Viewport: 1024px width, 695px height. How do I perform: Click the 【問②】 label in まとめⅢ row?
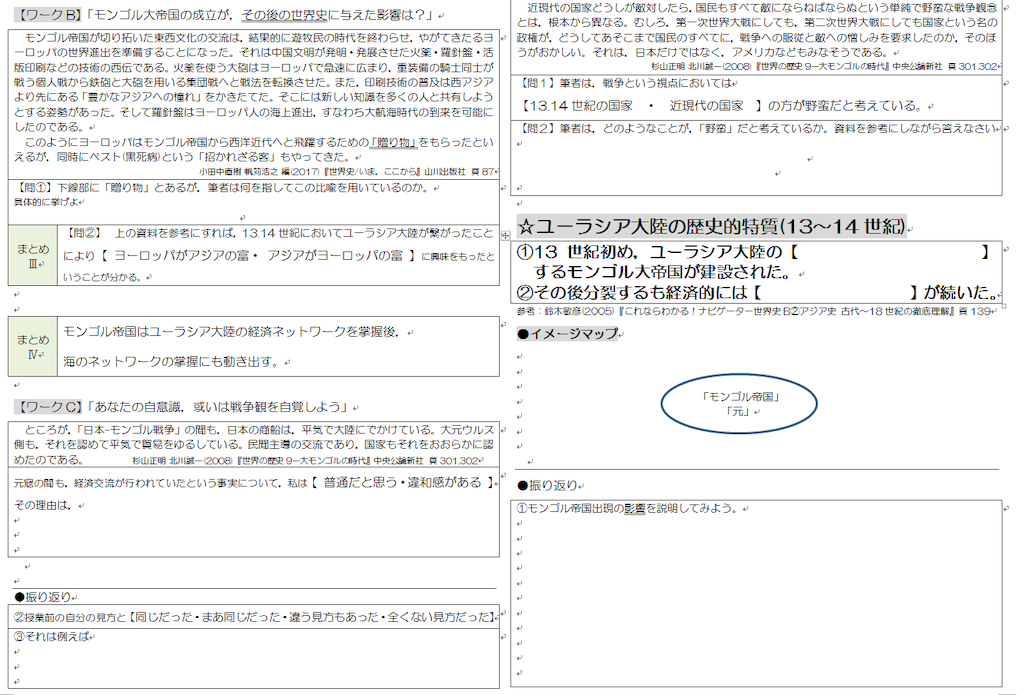coord(84,233)
